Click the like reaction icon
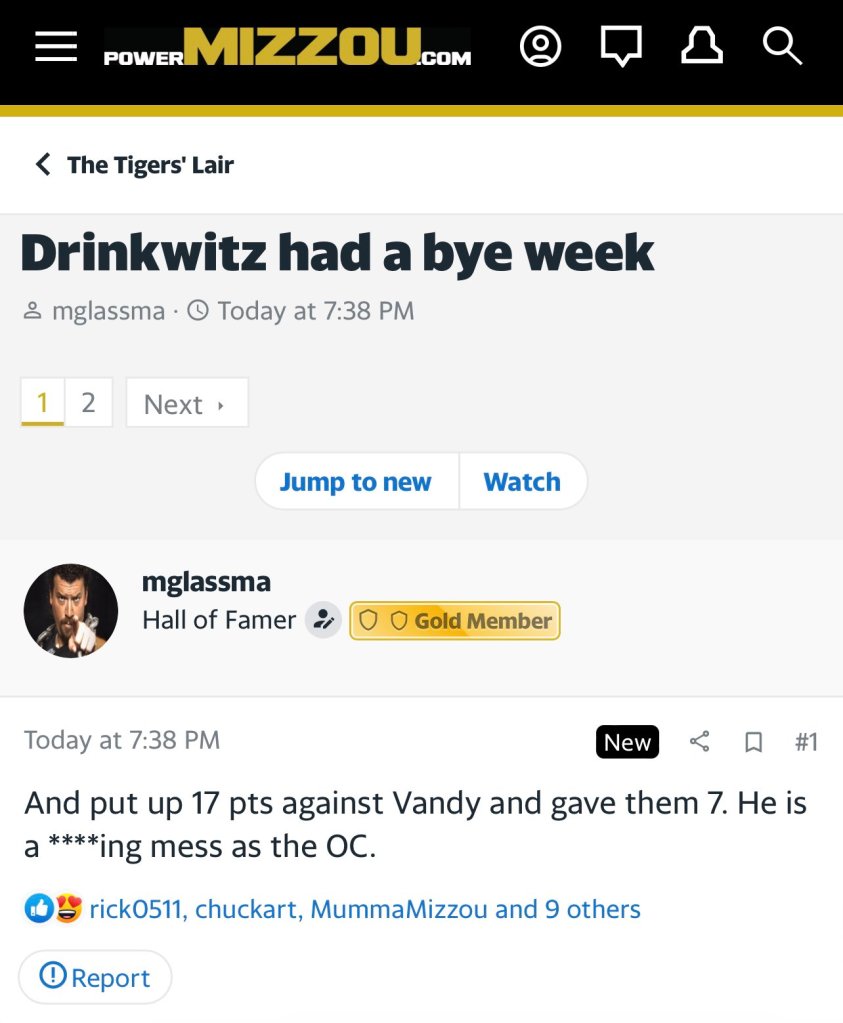The width and height of the screenshot is (843, 1023). coord(38,909)
